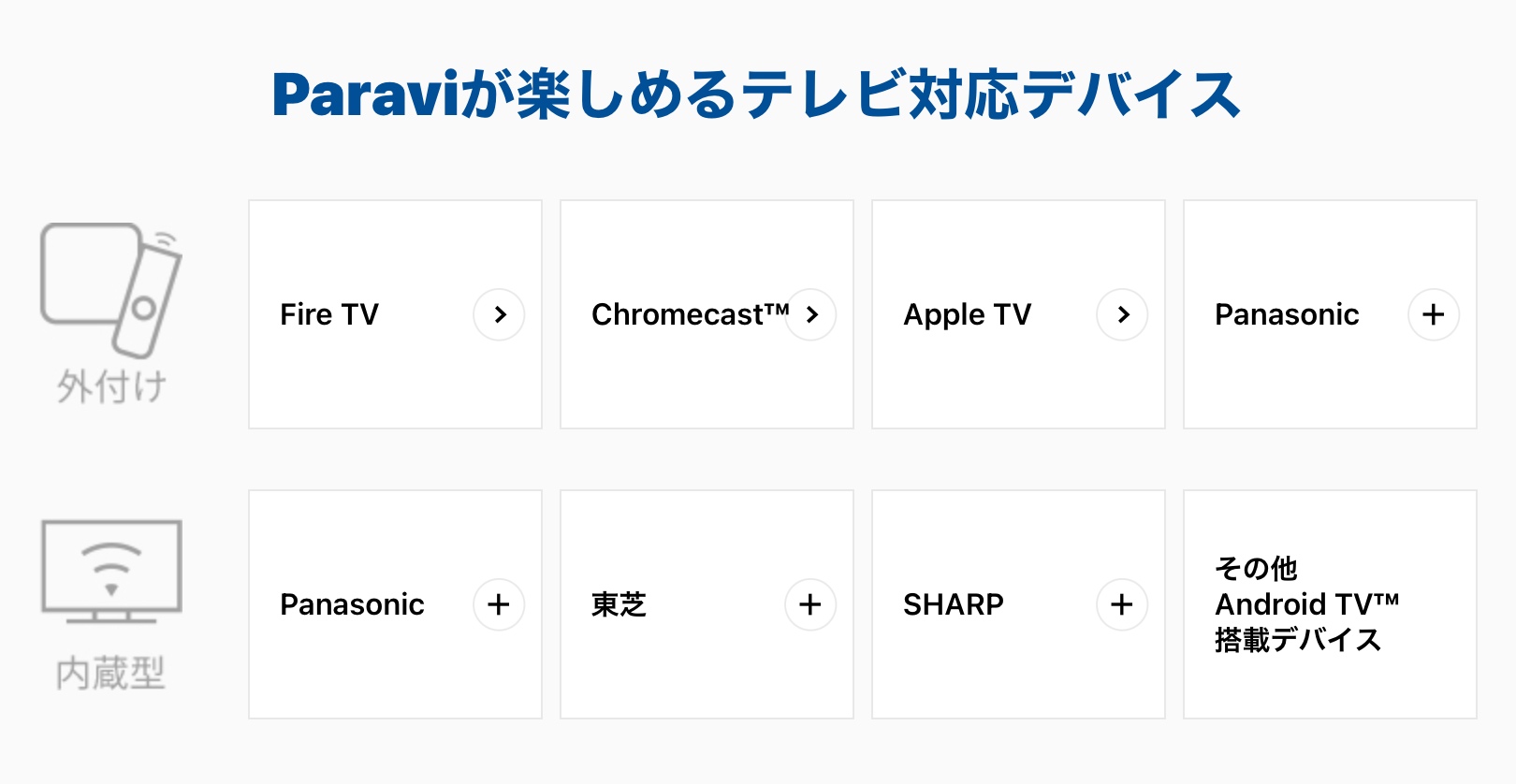Click the Paraviが楽しめるテレビ対応デバイス heading

(x=756, y=95)
